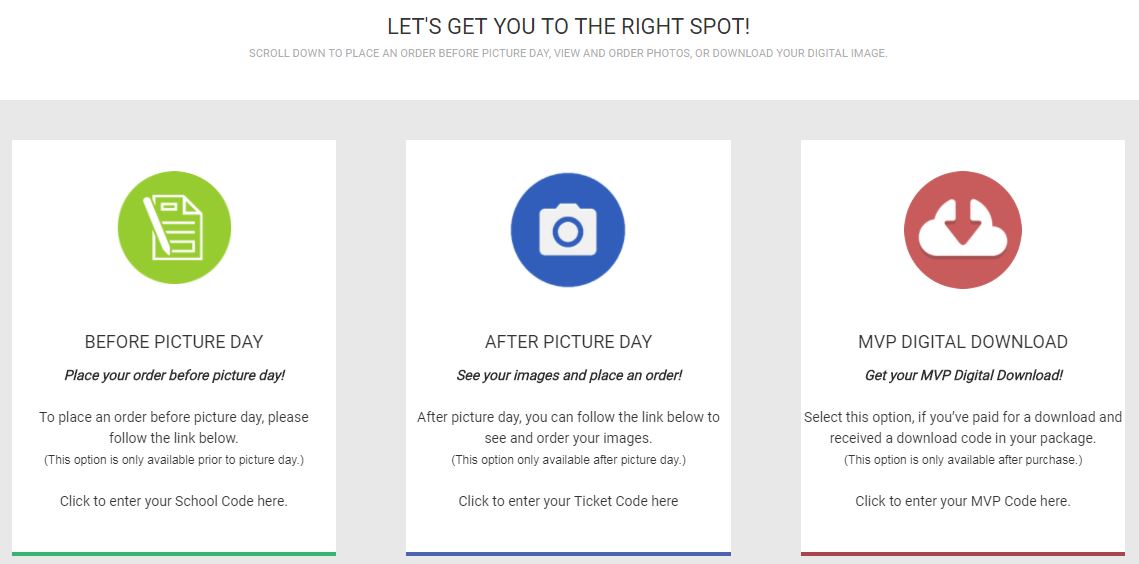Viewport: 1139px width, 564px height.
Task: Click to enter your School Code
Action: point(174,501)
